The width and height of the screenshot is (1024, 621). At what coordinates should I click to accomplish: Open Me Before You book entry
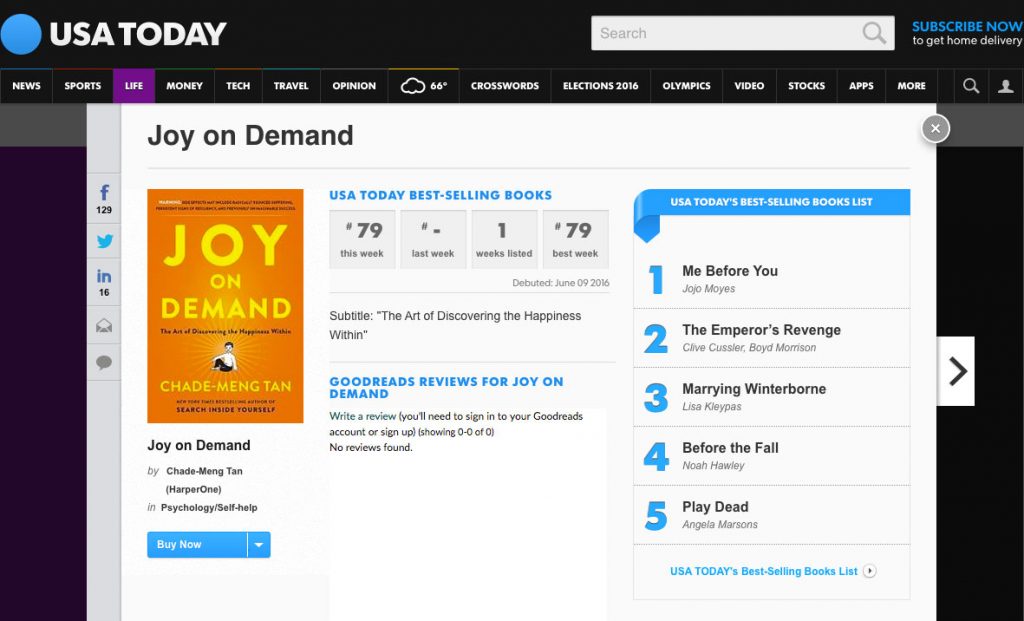coord(771,279)
